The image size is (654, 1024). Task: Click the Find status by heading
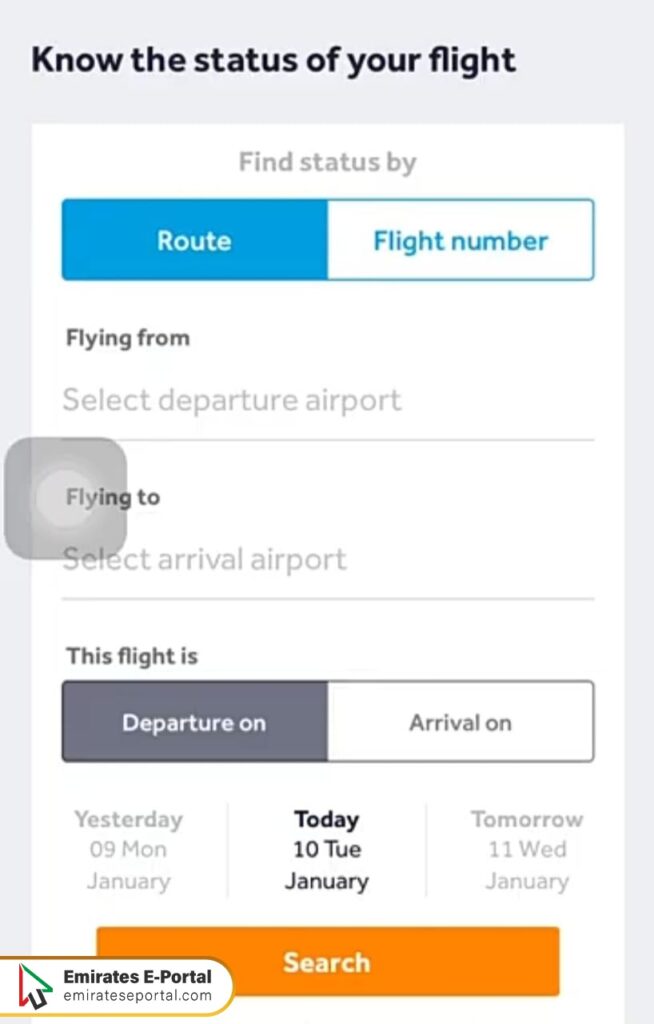(x=327, y=161)
